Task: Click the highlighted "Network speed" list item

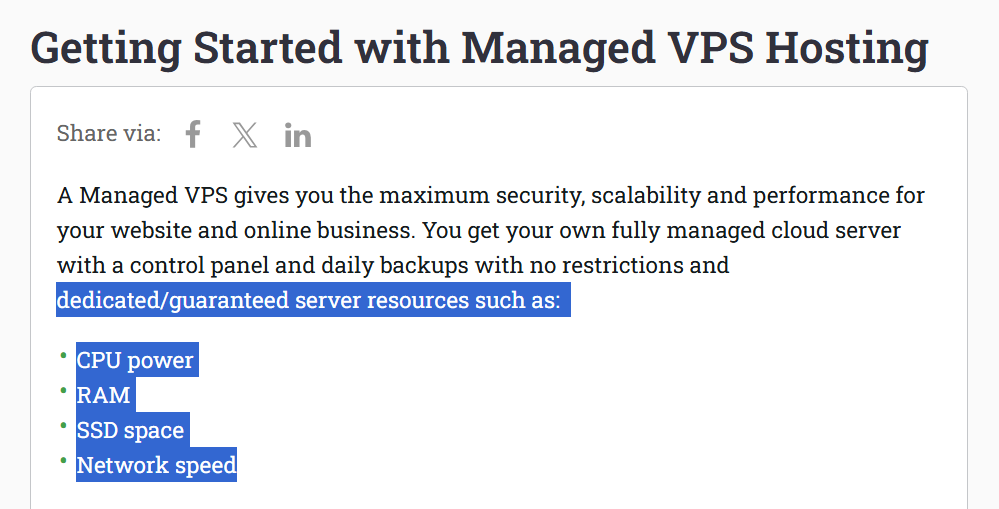Action: 156,465
